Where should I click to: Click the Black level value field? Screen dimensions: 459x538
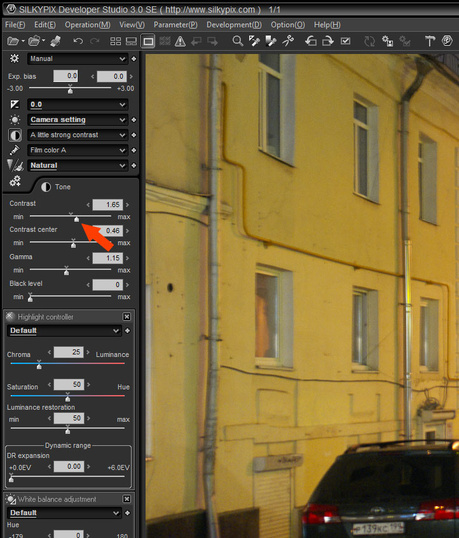(108, 285)
